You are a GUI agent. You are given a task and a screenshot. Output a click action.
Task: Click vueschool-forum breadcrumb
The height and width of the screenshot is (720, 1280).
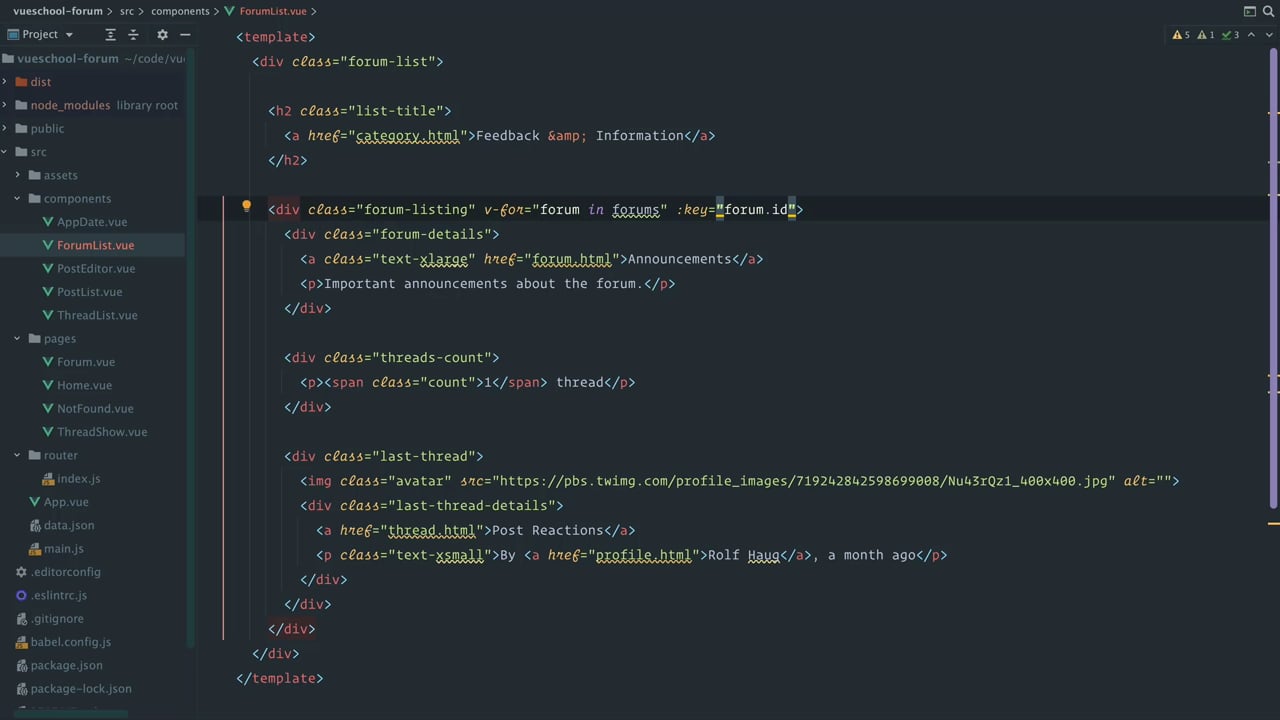coord(58,11)
